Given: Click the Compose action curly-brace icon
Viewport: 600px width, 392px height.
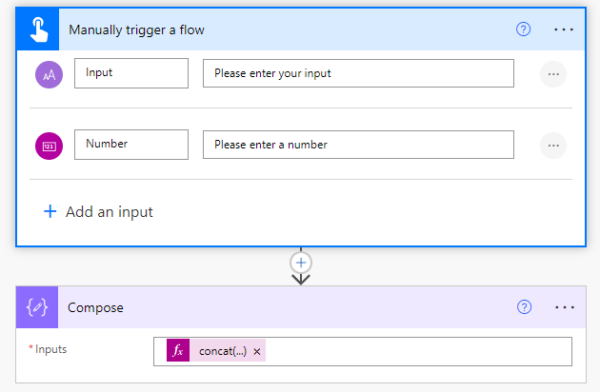Looking at the screenshot, I should point(37,307).
